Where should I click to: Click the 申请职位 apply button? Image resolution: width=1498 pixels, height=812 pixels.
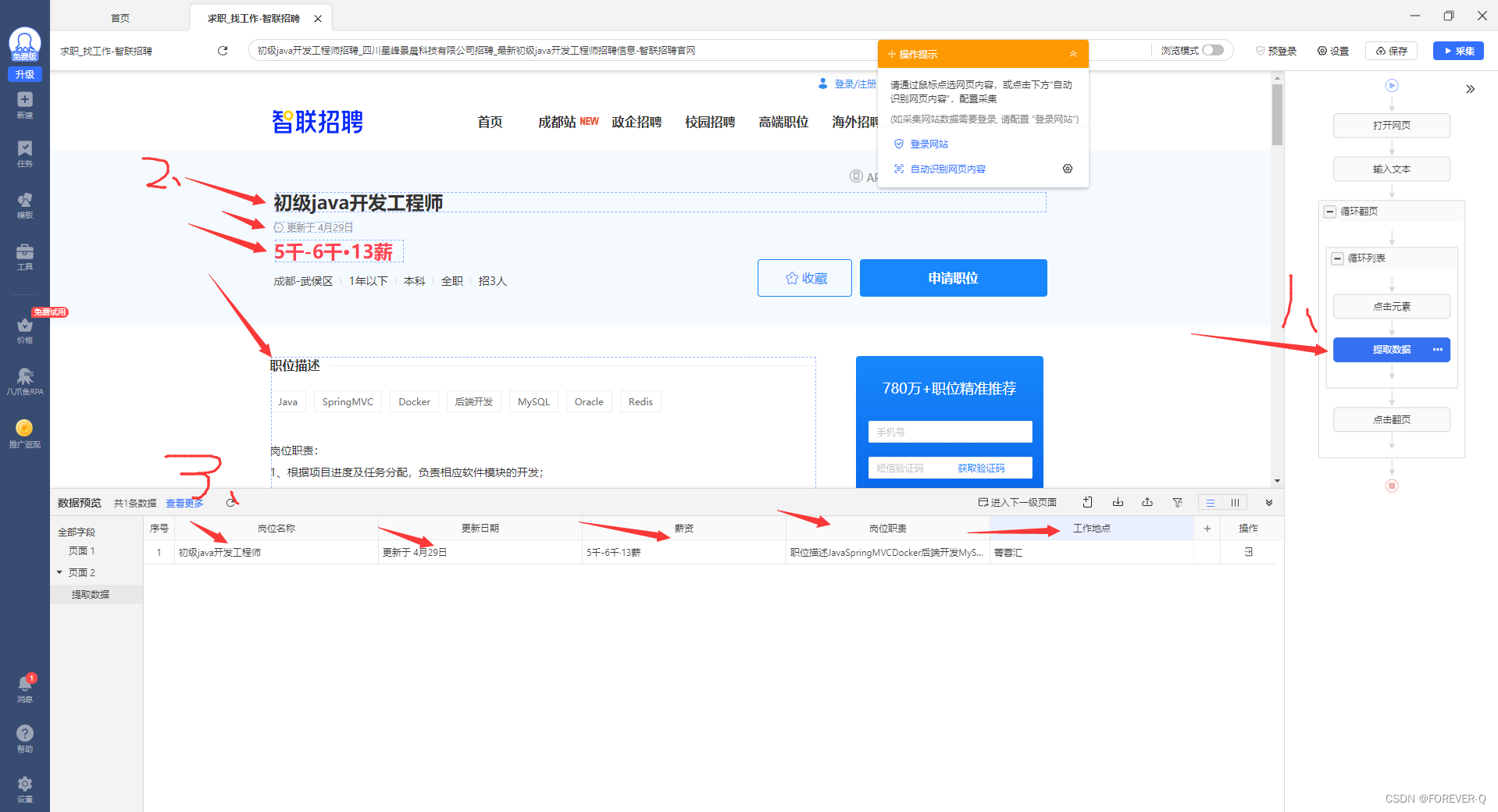pyautogui.click(x=953, y=278)
